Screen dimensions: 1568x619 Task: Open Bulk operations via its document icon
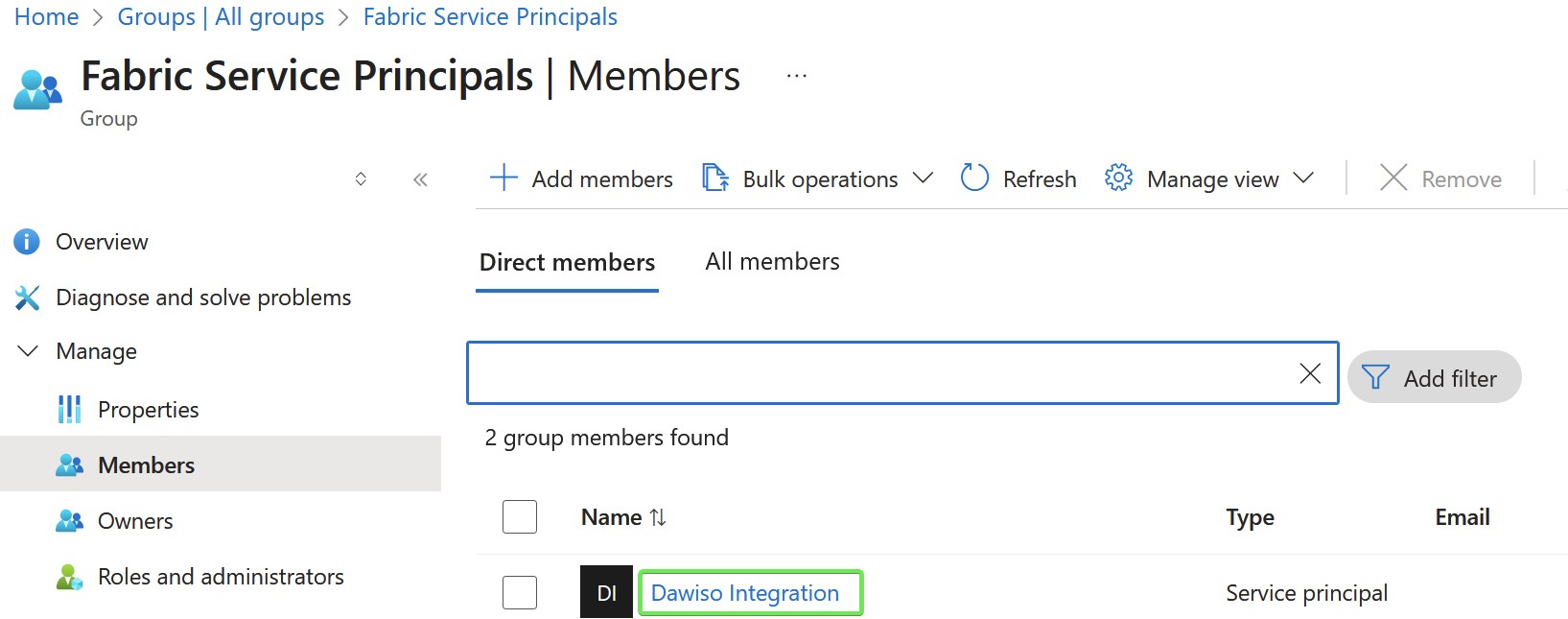point(714,178)
